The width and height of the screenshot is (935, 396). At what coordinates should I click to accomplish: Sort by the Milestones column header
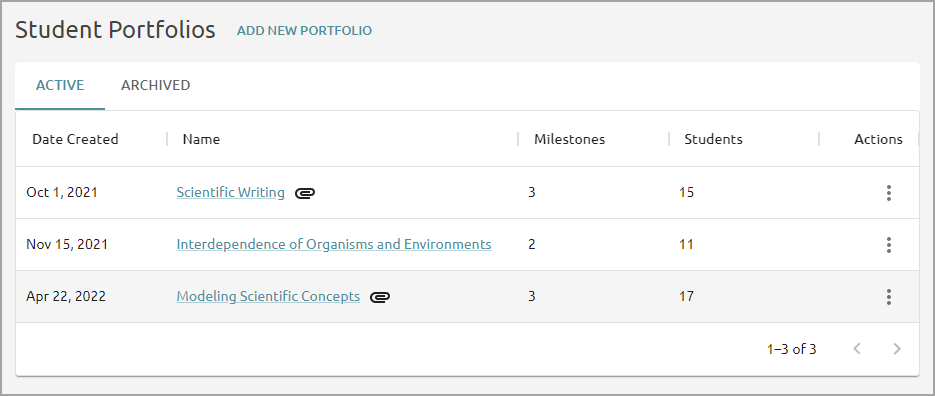(x=569, y=139)
